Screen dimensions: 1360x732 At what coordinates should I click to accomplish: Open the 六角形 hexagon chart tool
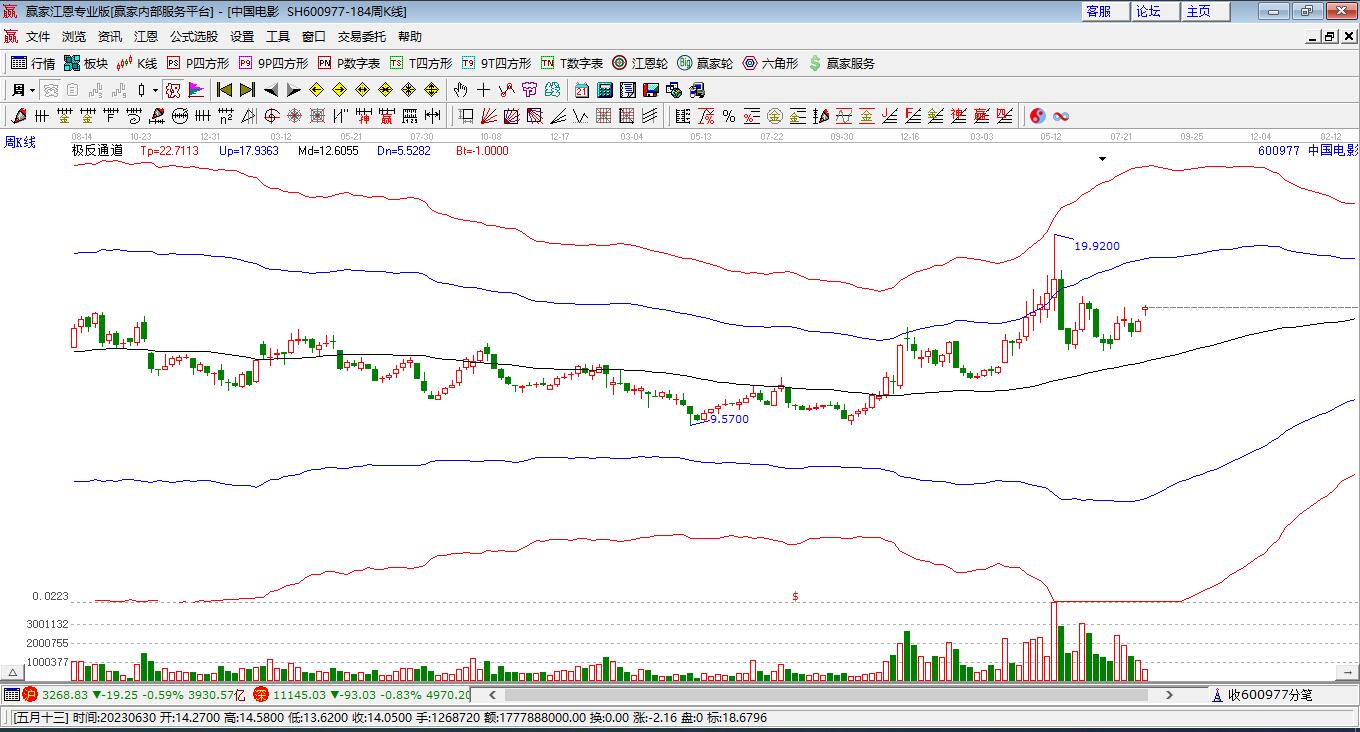pyautogui.click(x=769, y=63)
